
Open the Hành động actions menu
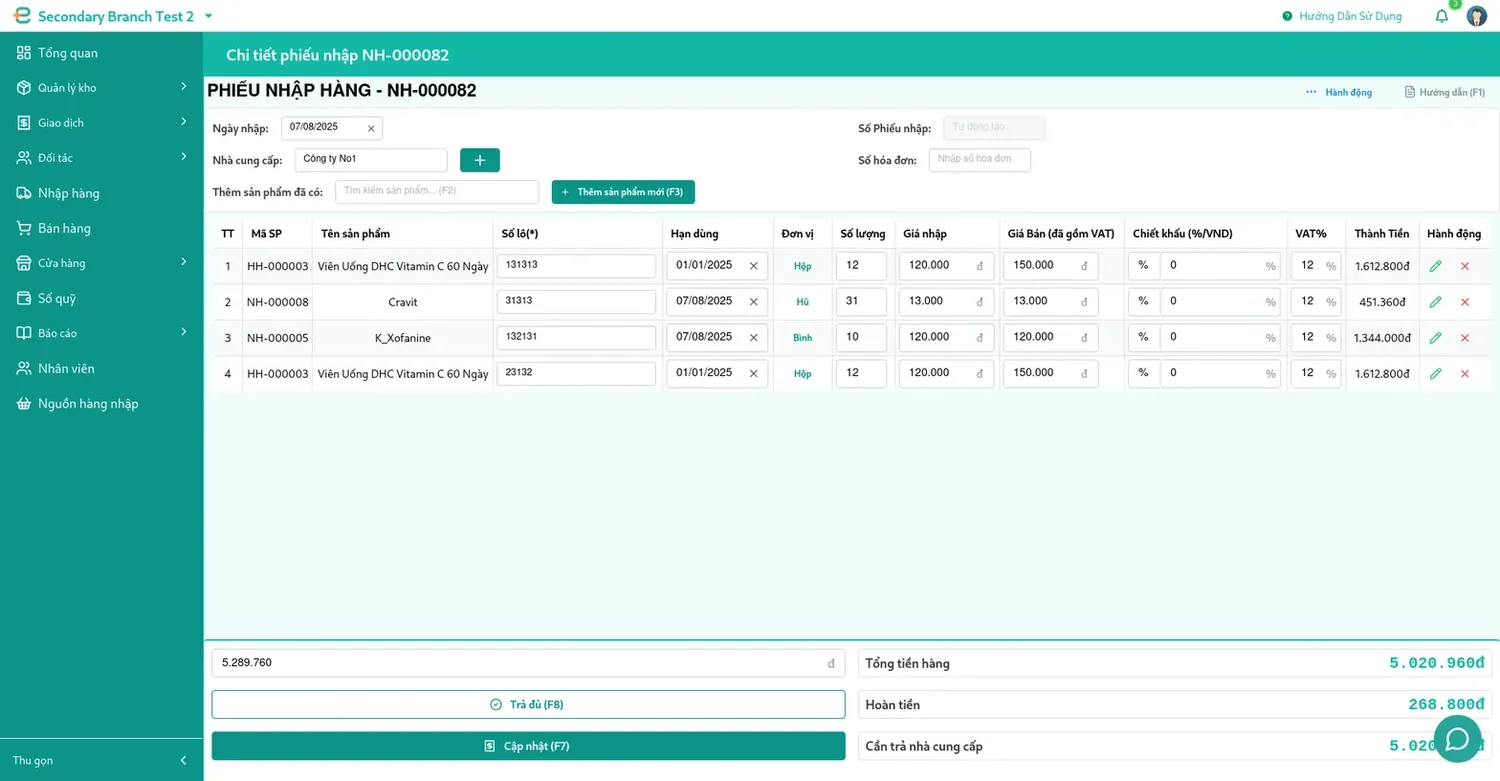pyautogui.click(x=1339, y=92)
